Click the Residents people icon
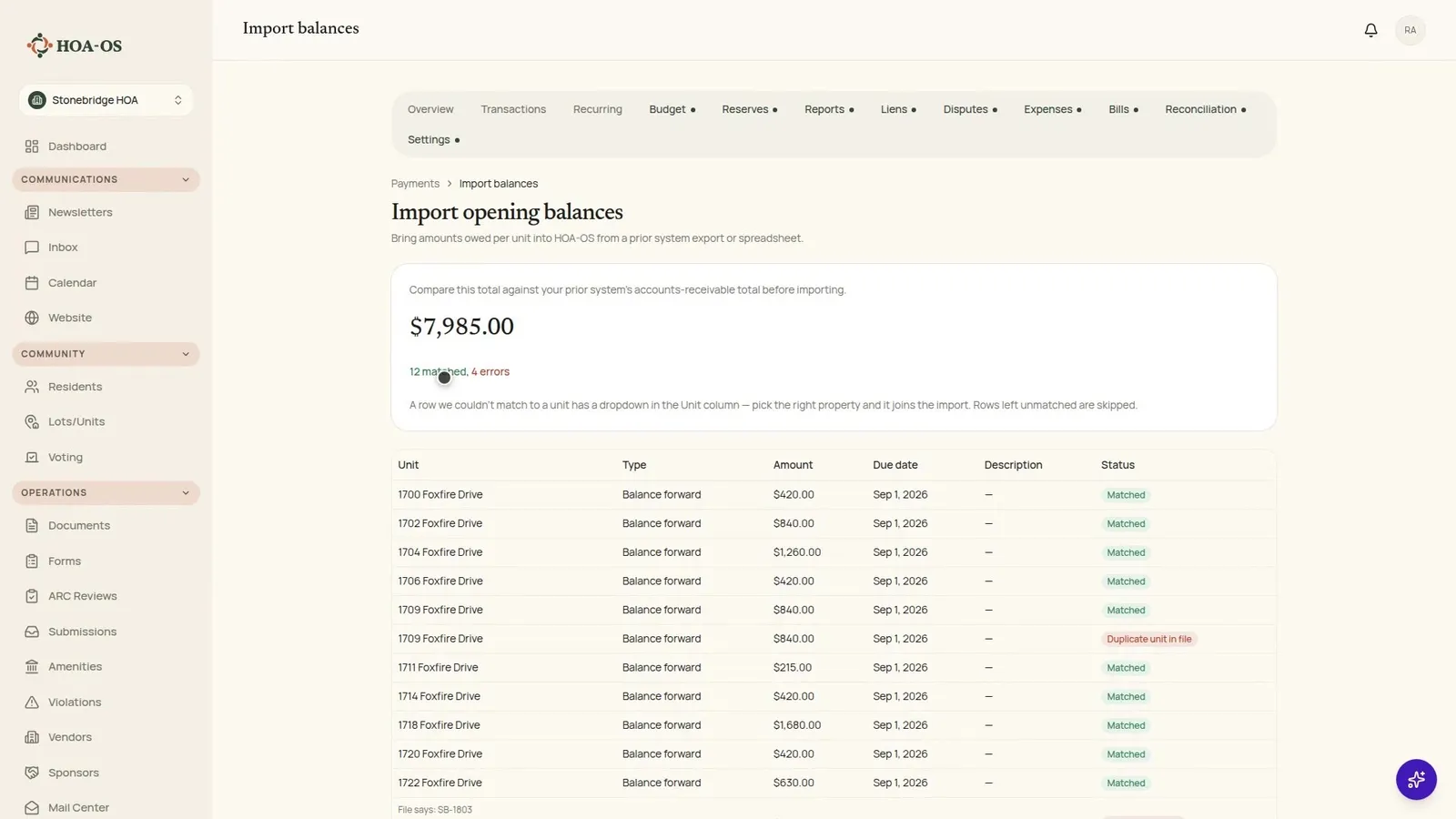 click(32, 387)
